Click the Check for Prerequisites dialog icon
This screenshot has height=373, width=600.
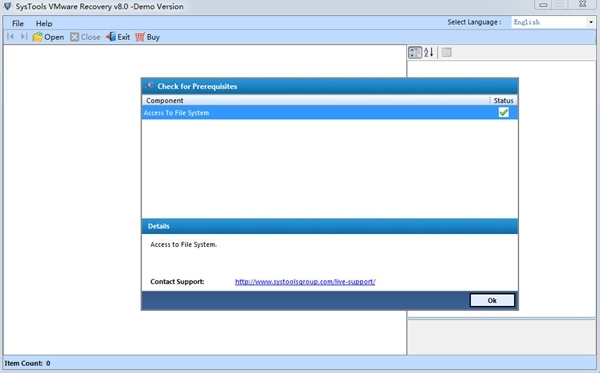click(150, 86)
